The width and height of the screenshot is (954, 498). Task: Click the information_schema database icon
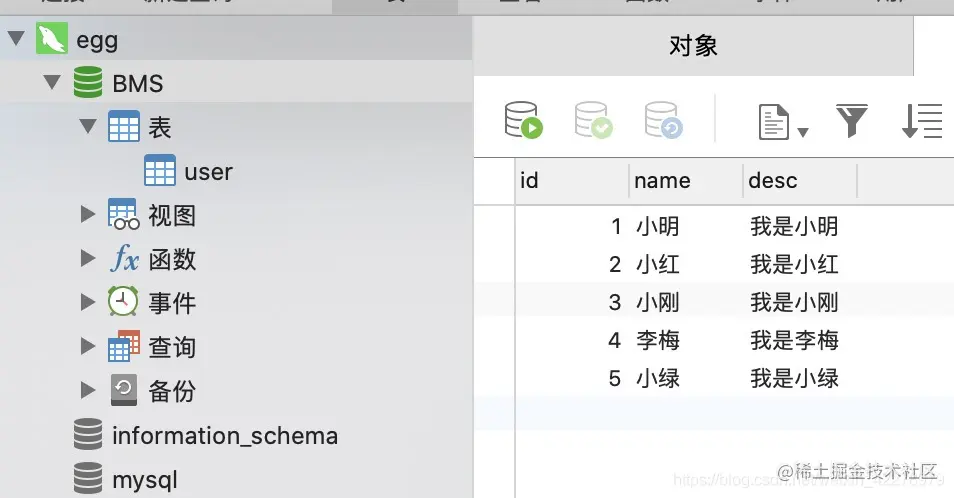[88, 434]
